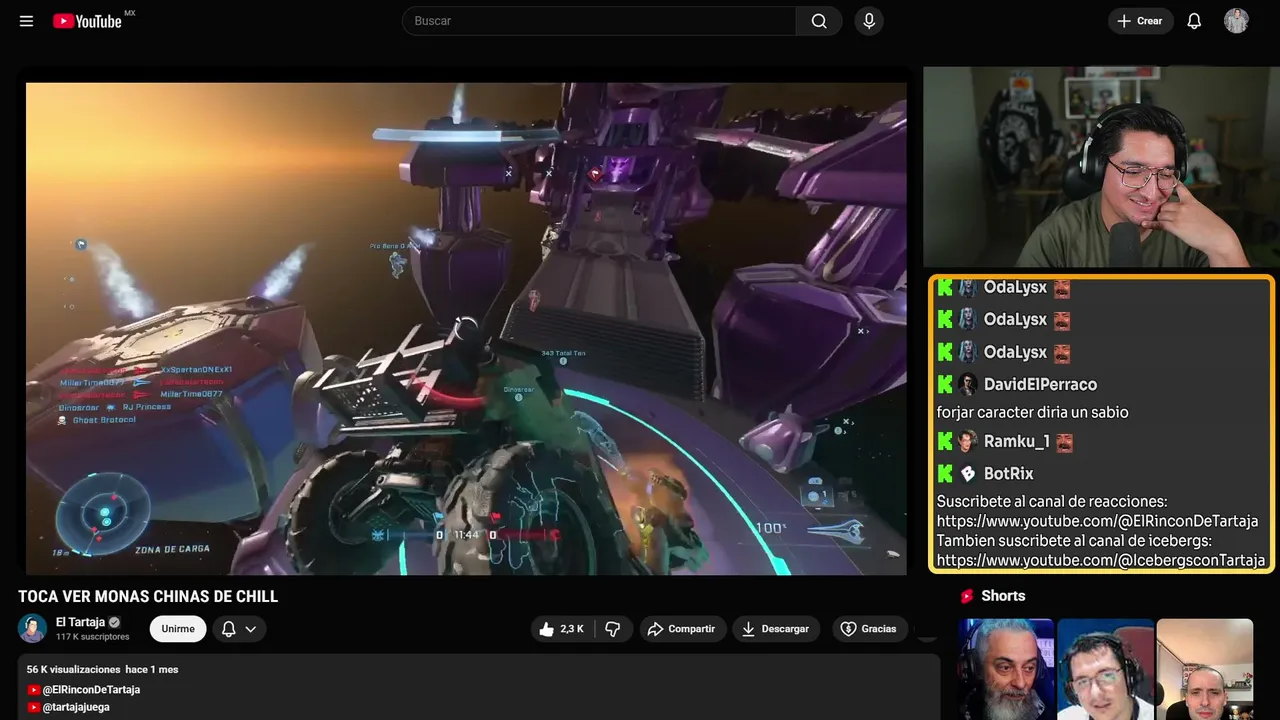Download the video with Descargar
The width and height of the screenshot is (1280, 720).
[x=776, y=629]
